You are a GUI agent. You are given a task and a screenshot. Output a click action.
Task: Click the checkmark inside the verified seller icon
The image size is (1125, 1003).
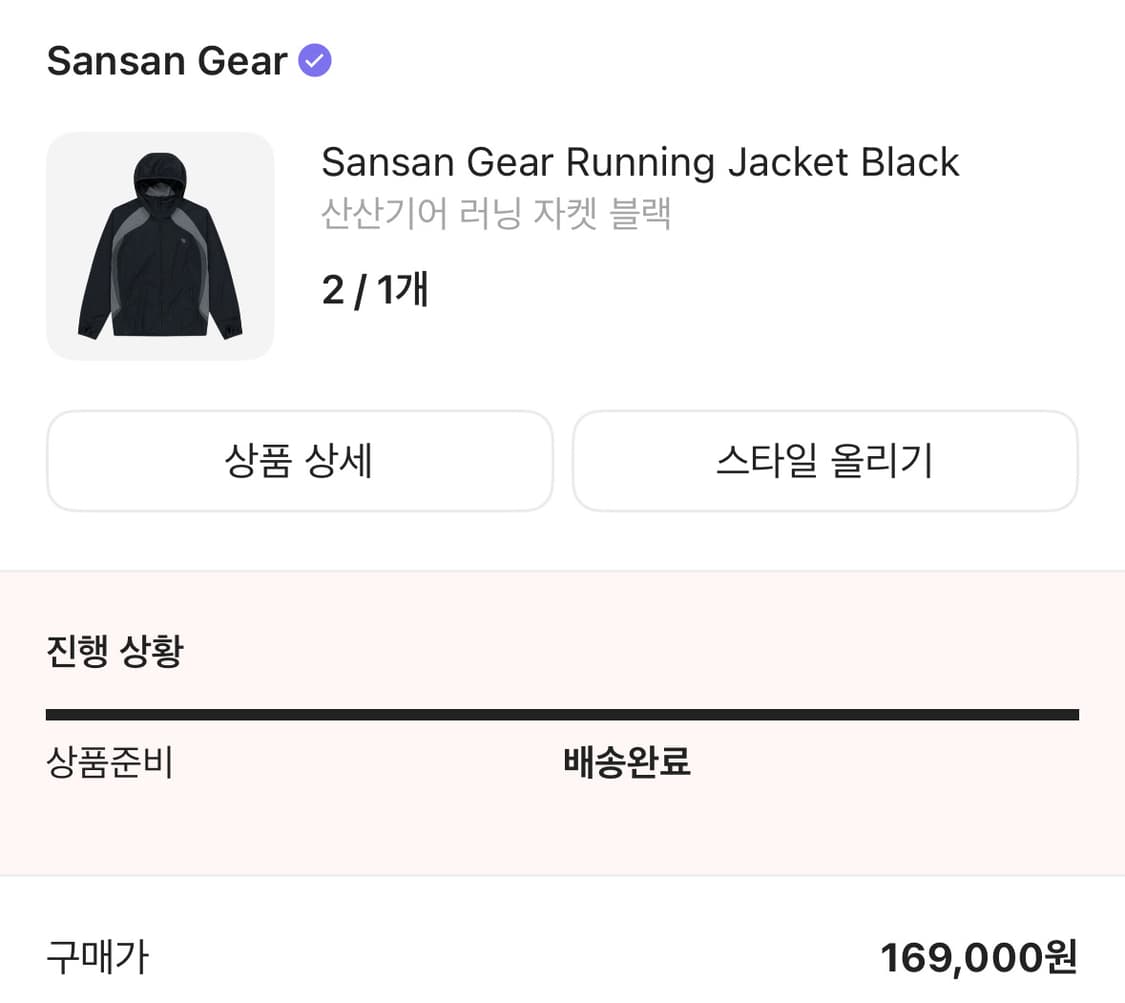(313, 61)
